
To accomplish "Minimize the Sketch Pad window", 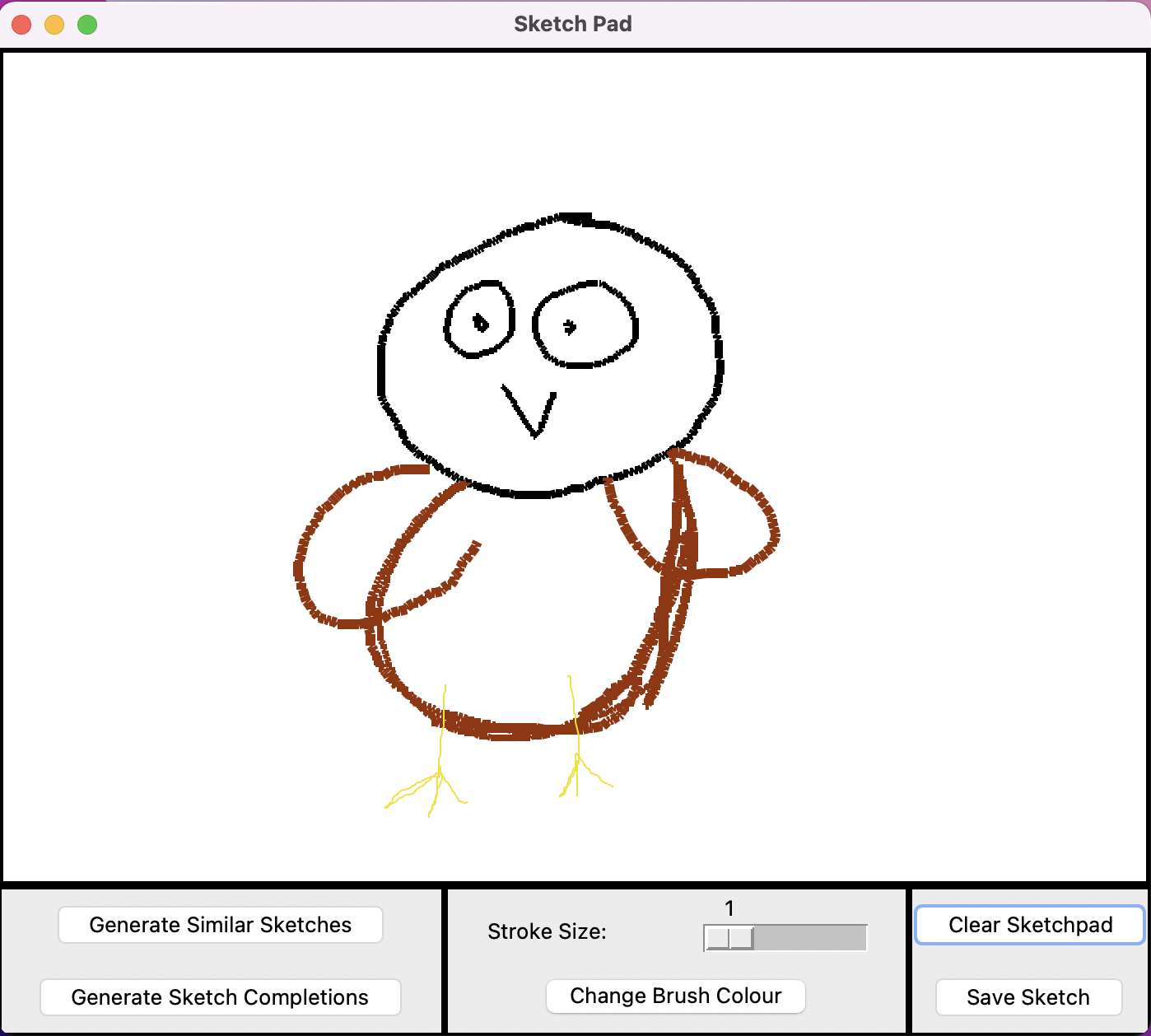I will (54, 25).
